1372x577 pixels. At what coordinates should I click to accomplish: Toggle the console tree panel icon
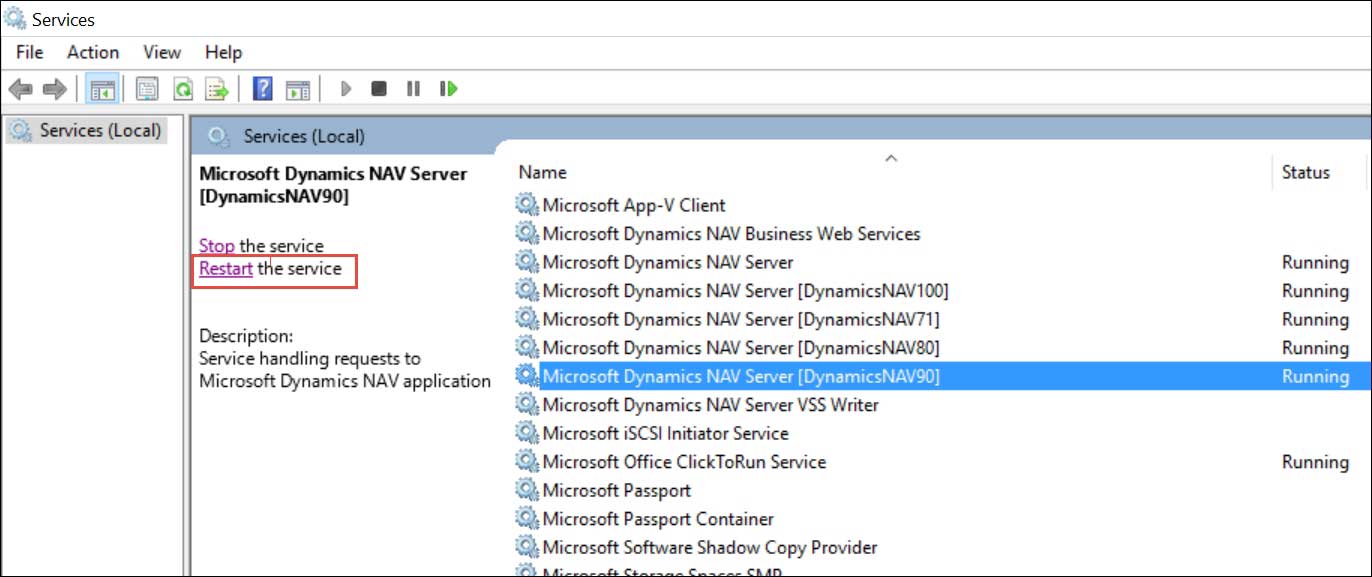(x=101, y=88)
